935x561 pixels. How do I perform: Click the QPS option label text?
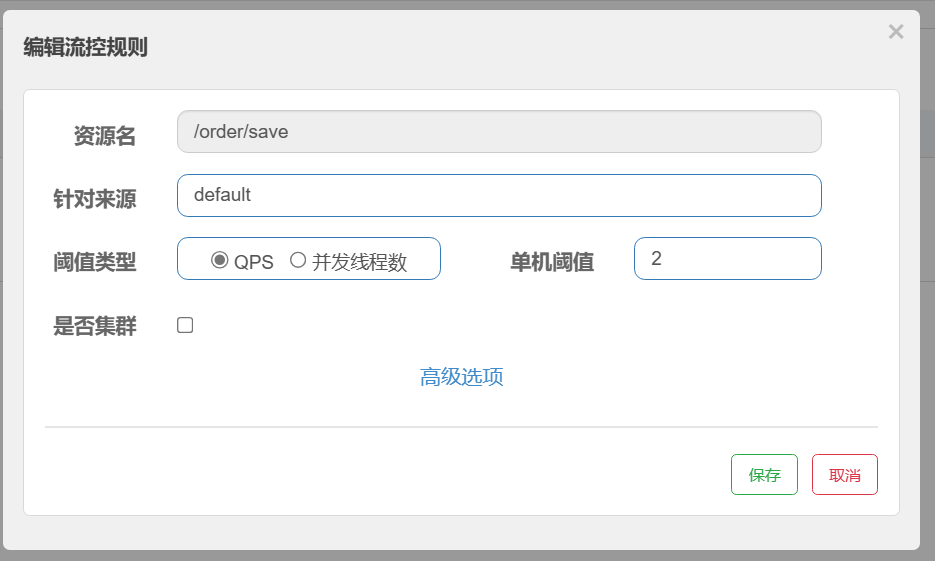pyautogui.click(x=253, y=262)
